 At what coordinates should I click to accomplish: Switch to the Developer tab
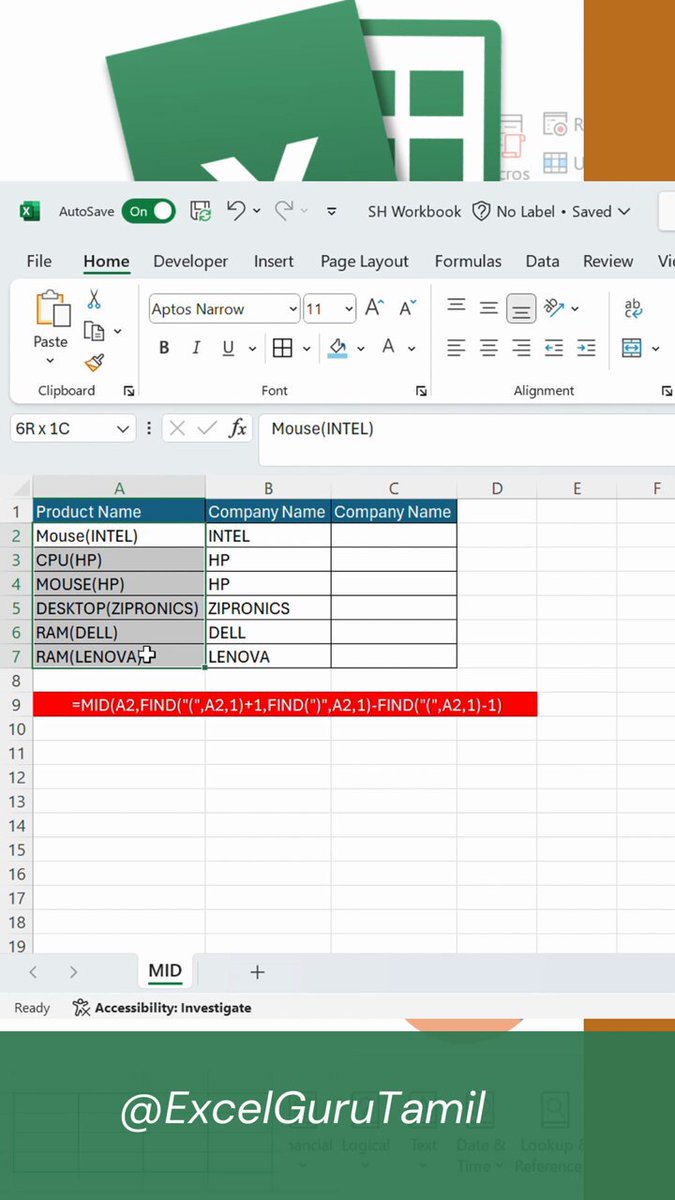click(x=190, y=261)
